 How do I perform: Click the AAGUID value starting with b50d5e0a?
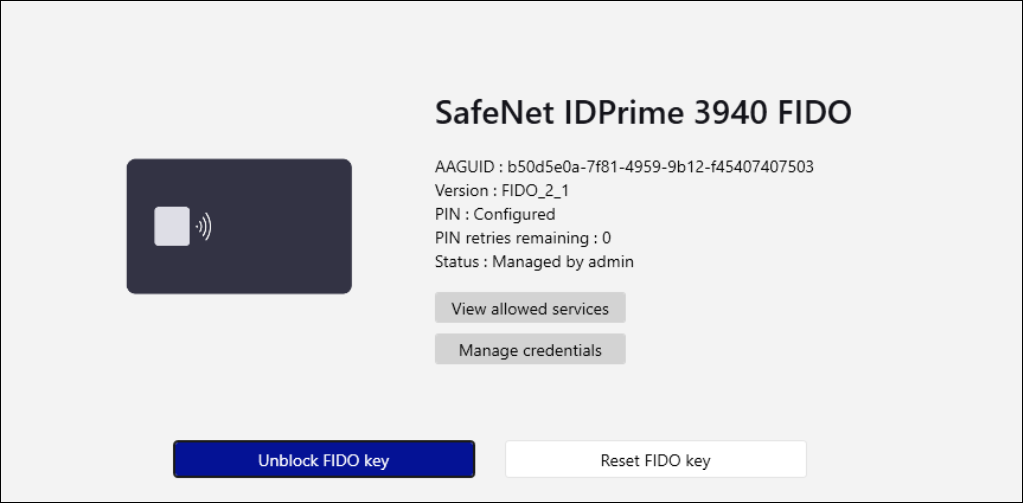661,166
